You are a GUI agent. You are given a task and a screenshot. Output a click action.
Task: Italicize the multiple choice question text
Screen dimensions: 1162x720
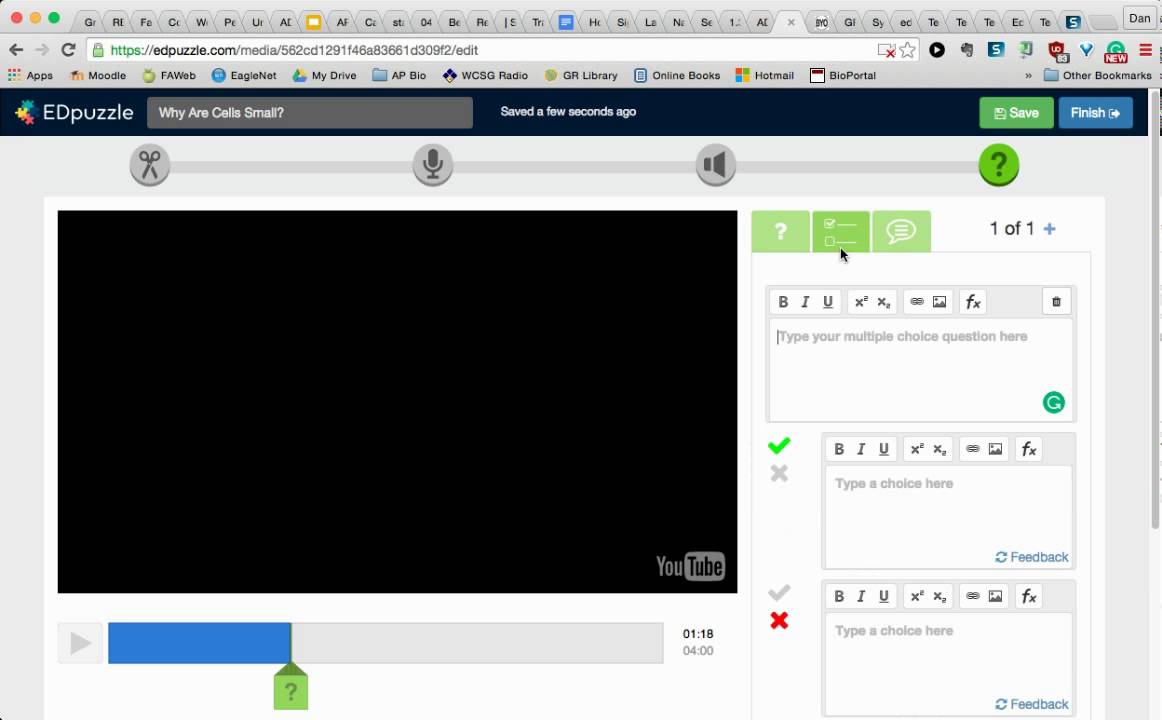pos(805,301)
